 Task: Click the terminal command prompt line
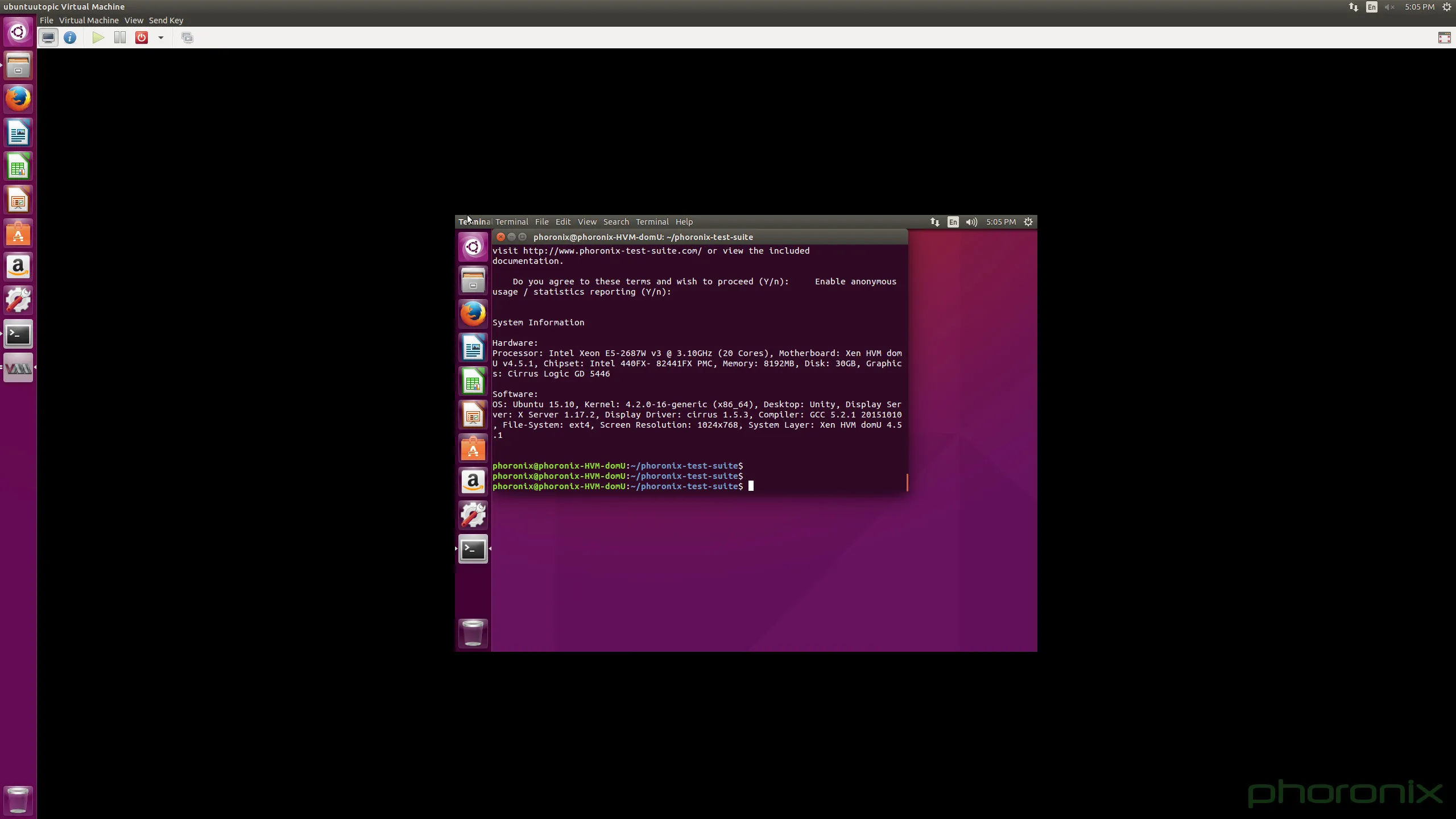pyautogui.click(x=751, y=486)
